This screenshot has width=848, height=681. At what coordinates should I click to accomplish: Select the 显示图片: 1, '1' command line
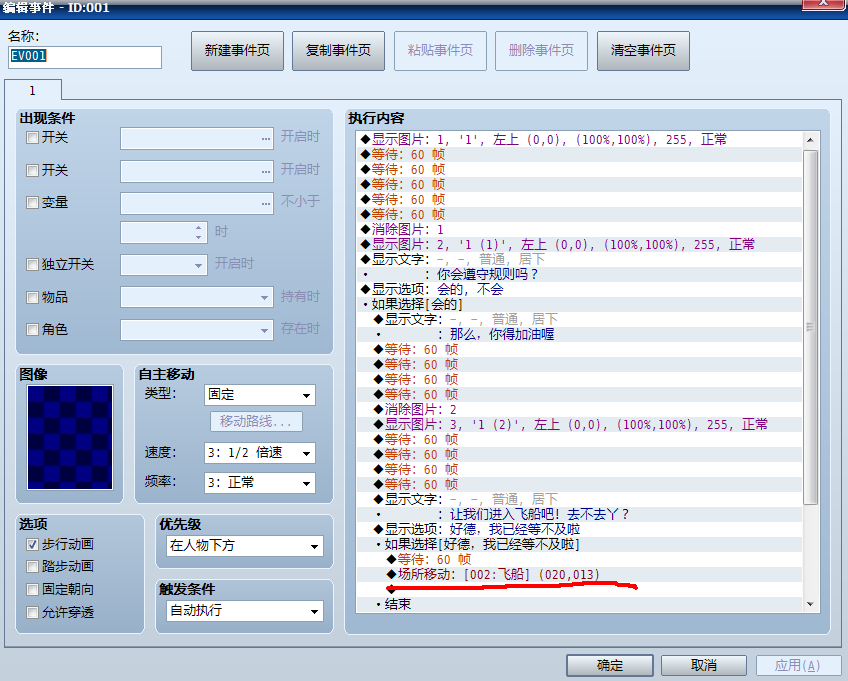coord(580,140)
